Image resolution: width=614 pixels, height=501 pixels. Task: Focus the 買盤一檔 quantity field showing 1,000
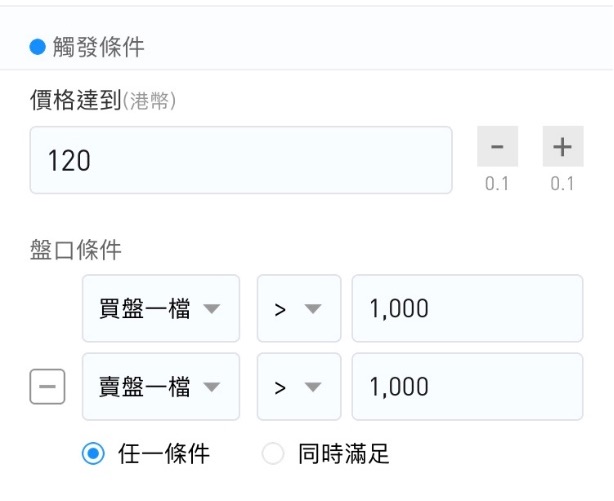(468, 308)
